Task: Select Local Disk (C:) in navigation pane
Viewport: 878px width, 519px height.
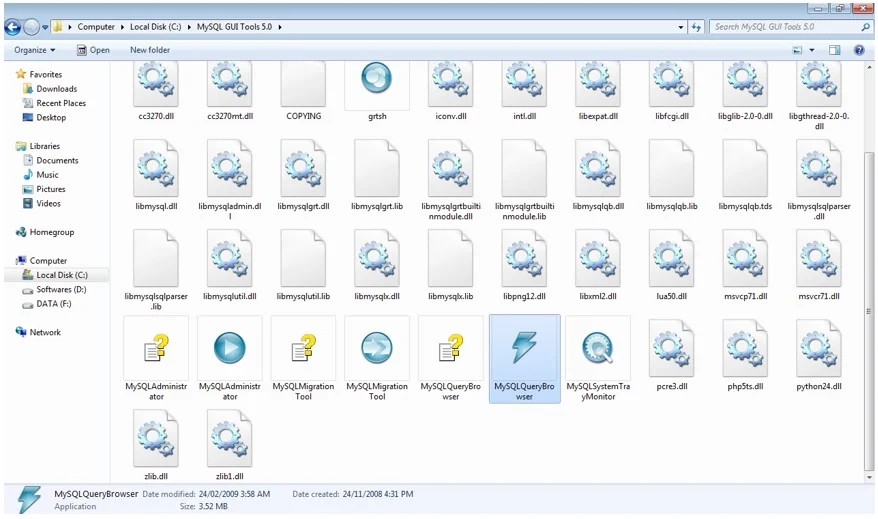Action: (x=56, y=275)
